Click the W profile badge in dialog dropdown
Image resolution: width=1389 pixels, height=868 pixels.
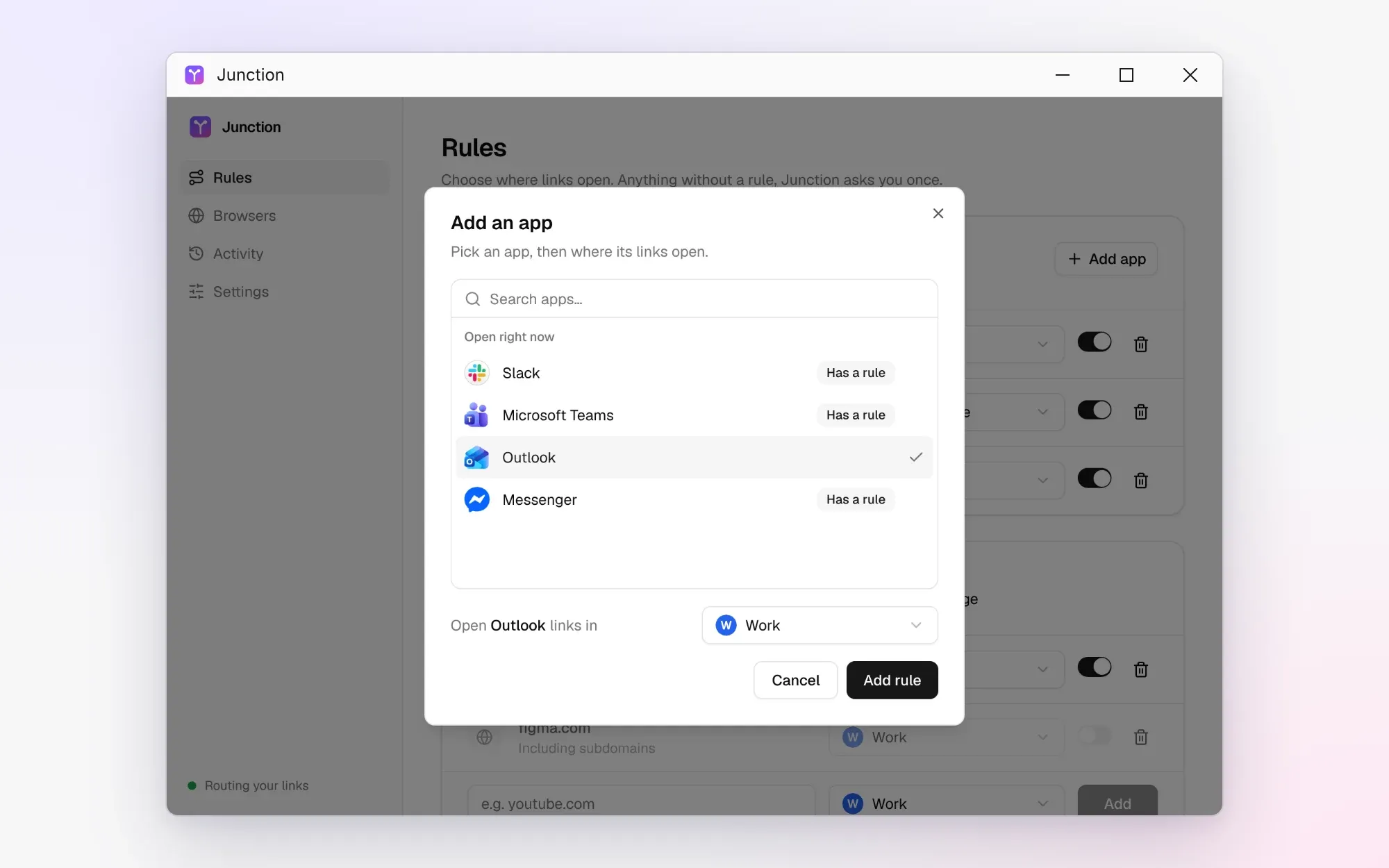pos(726,625)
